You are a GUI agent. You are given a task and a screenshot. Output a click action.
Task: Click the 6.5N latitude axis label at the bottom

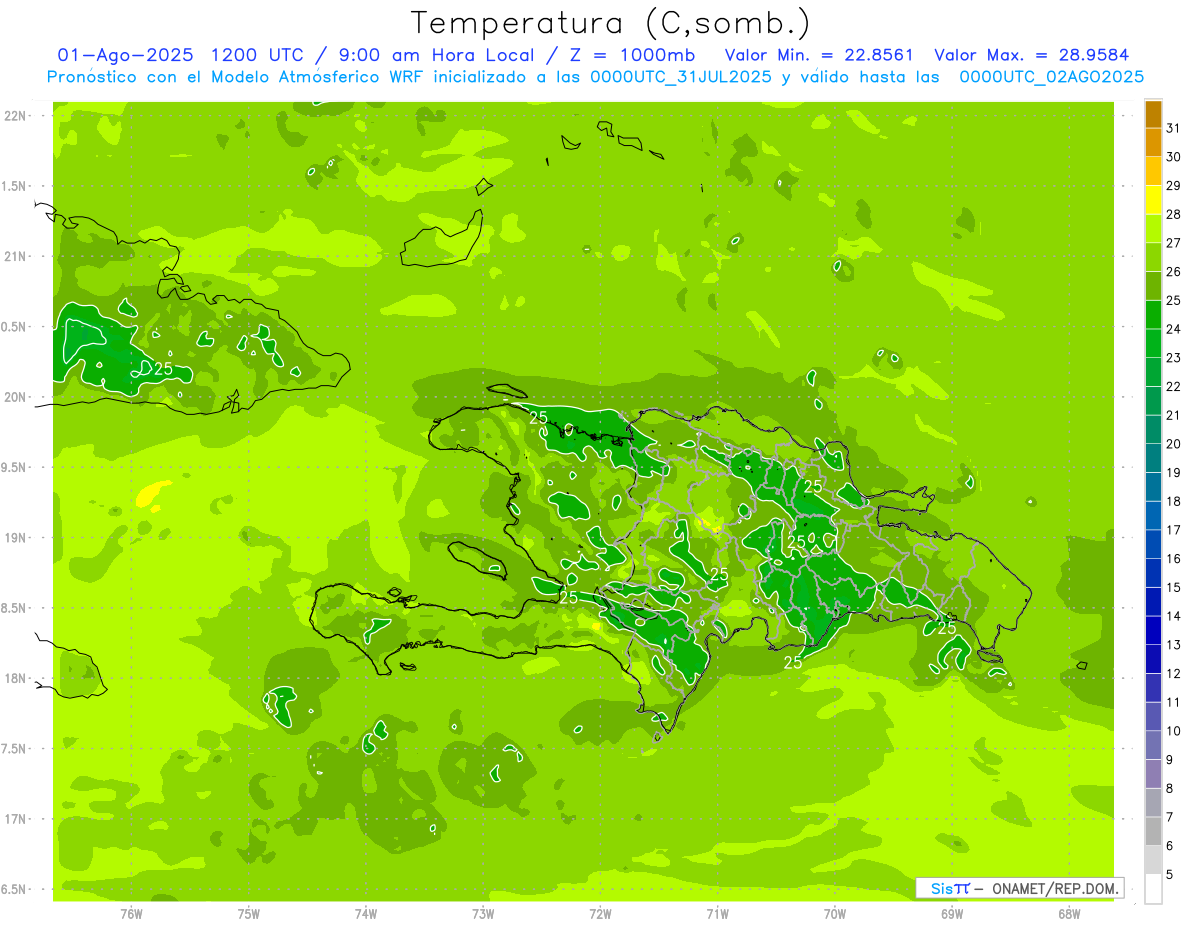point(16,889)
